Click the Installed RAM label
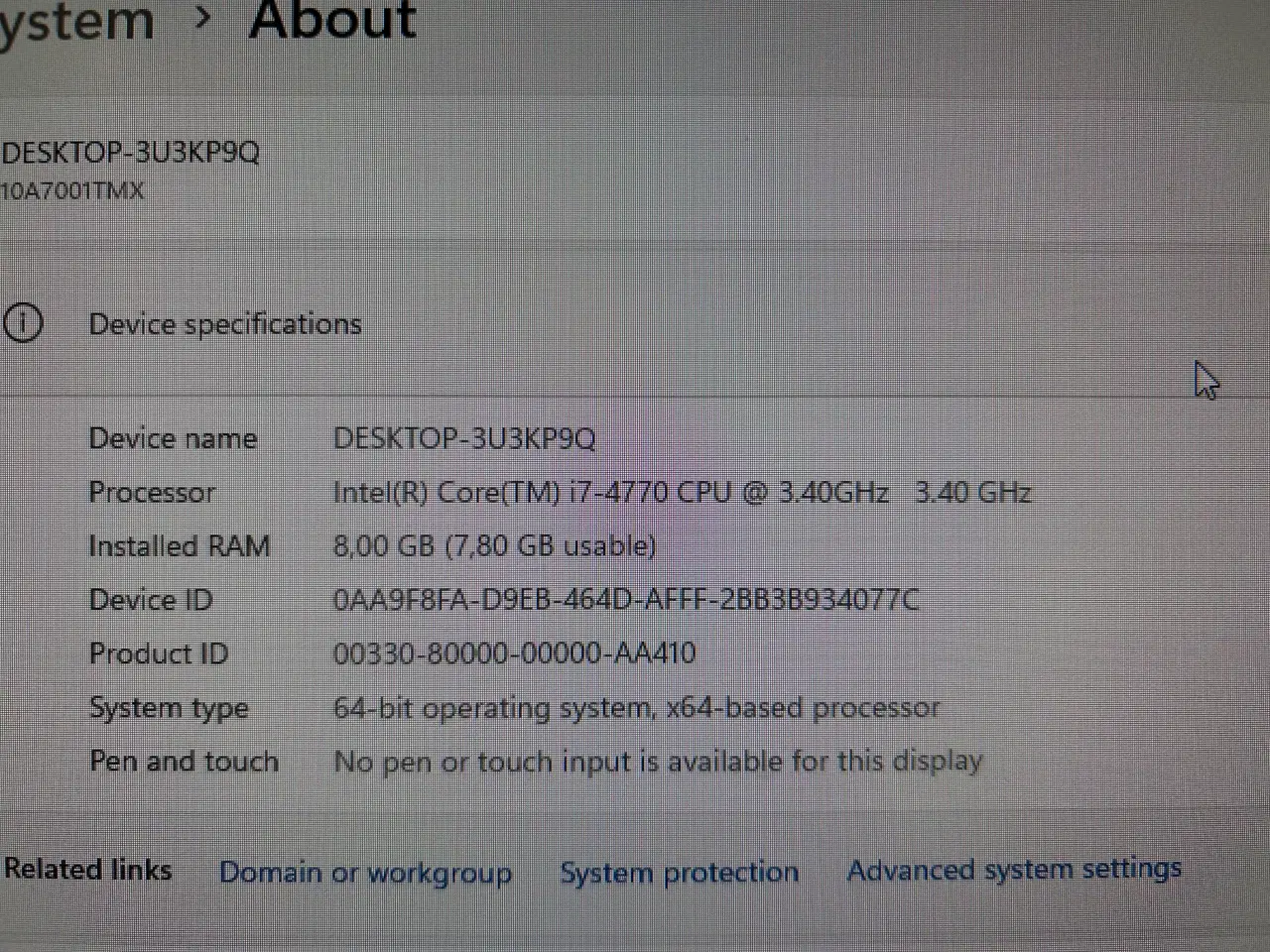 [x=180, y=545]
